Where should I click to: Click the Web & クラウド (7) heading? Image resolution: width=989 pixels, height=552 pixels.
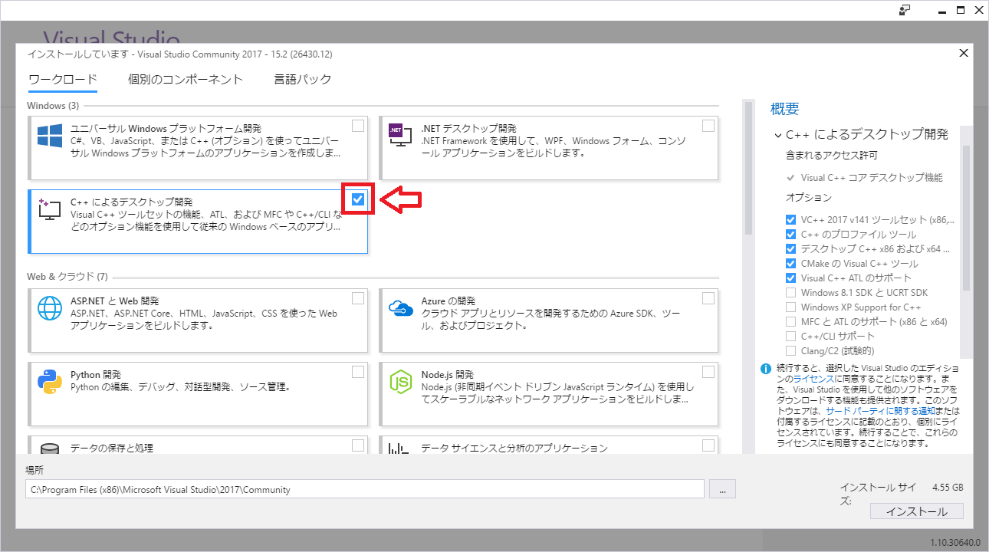coord(67,276)
